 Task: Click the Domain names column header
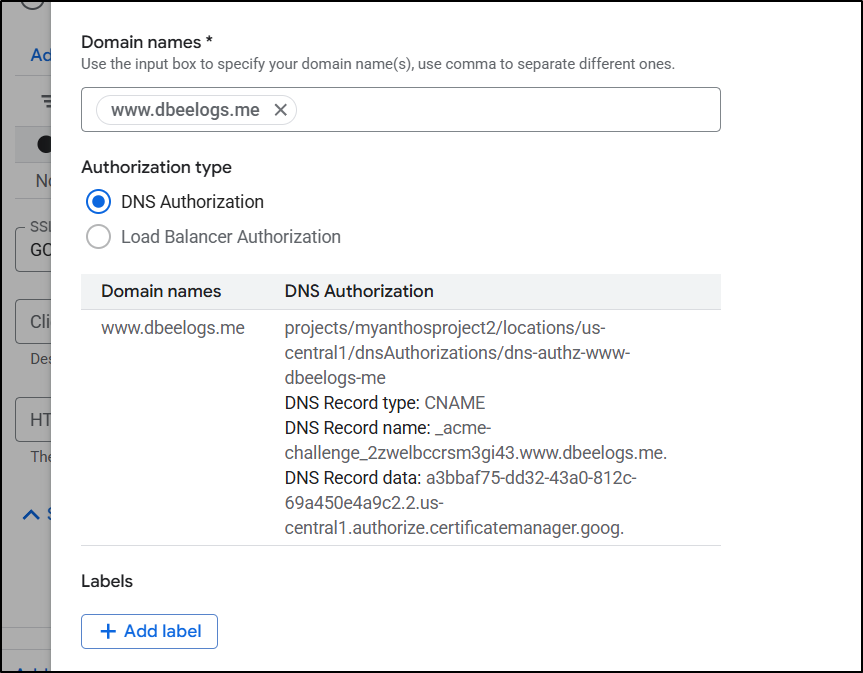point(161,292)
